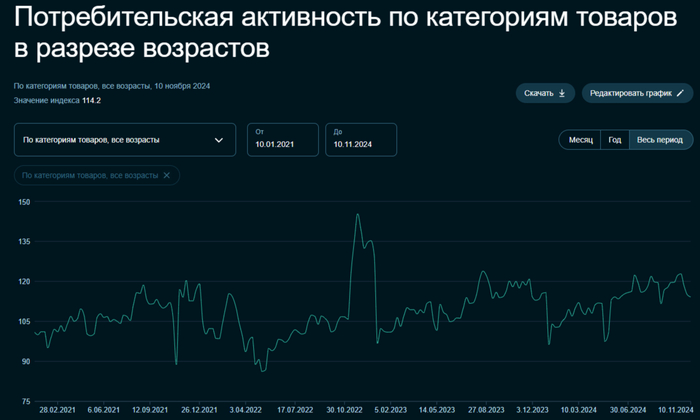Select the Весь период range option
Screen dimensions: 700x420
click(x=659, y=140)
